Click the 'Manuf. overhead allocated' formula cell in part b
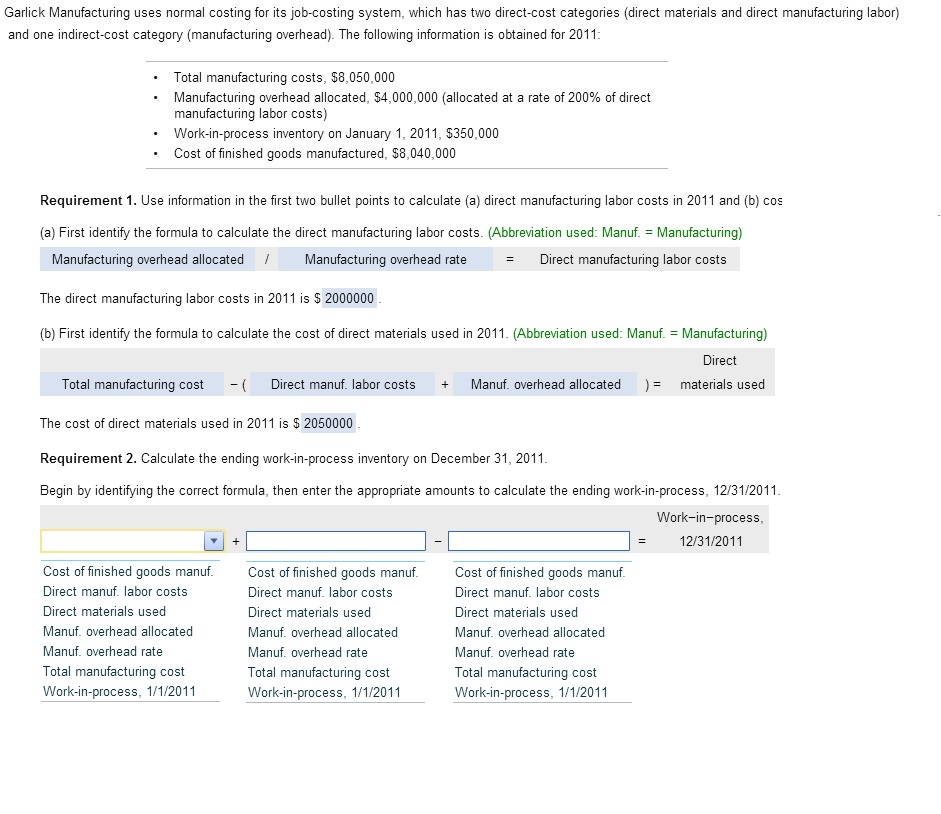941x814 pixels. pyautogui.click(x=546, y=384)
